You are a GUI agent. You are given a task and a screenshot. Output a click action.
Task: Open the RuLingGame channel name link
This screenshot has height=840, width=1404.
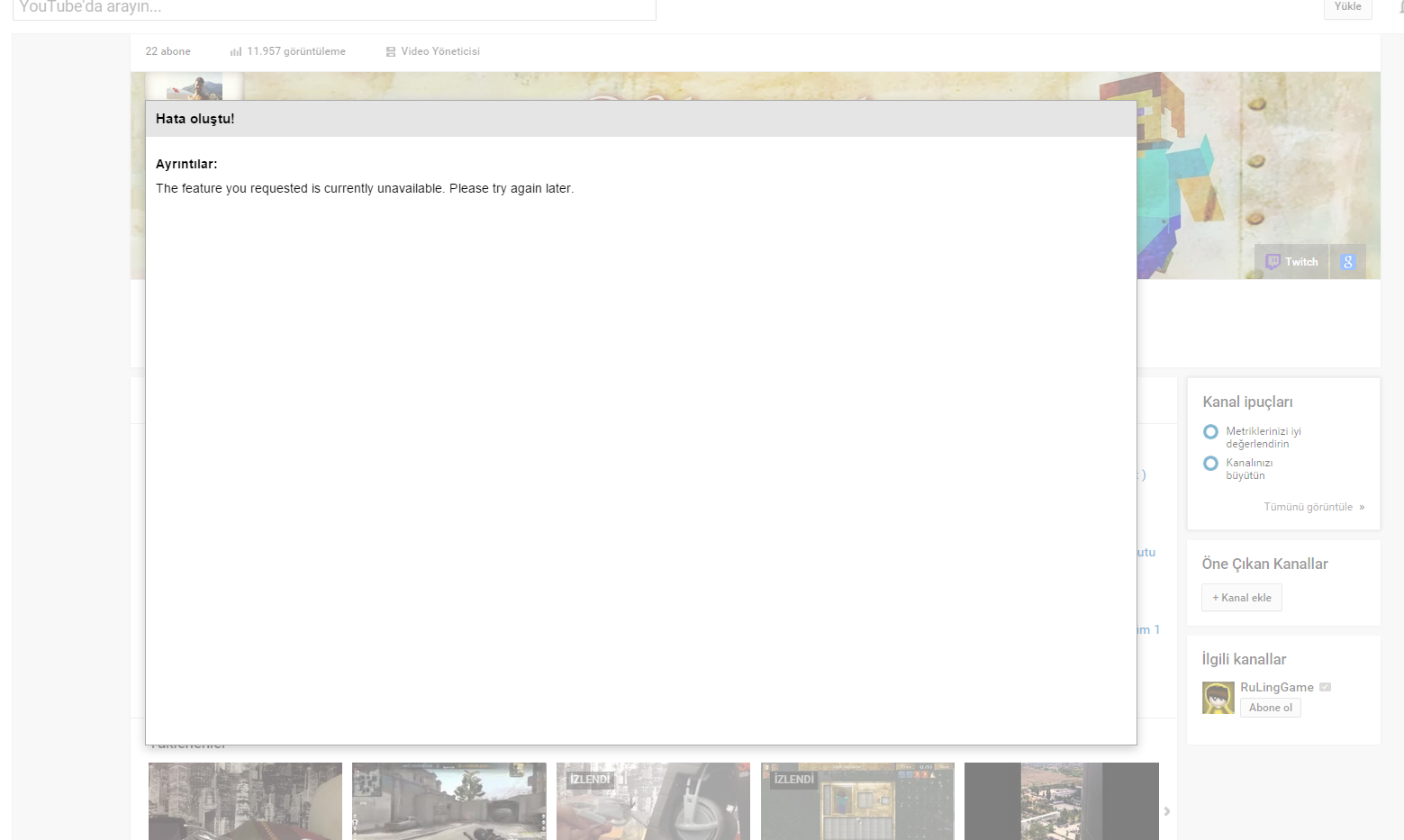1276,687
